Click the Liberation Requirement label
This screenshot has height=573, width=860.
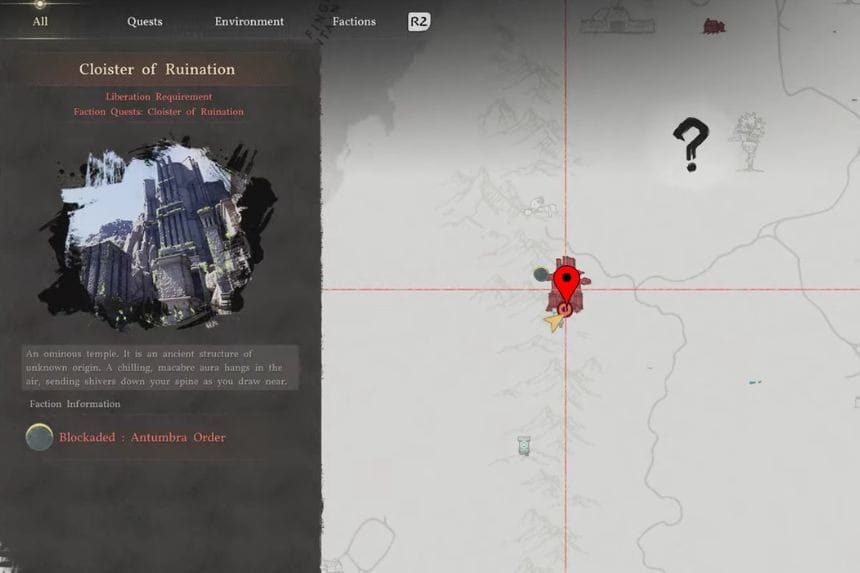click(x=158, y=97)
